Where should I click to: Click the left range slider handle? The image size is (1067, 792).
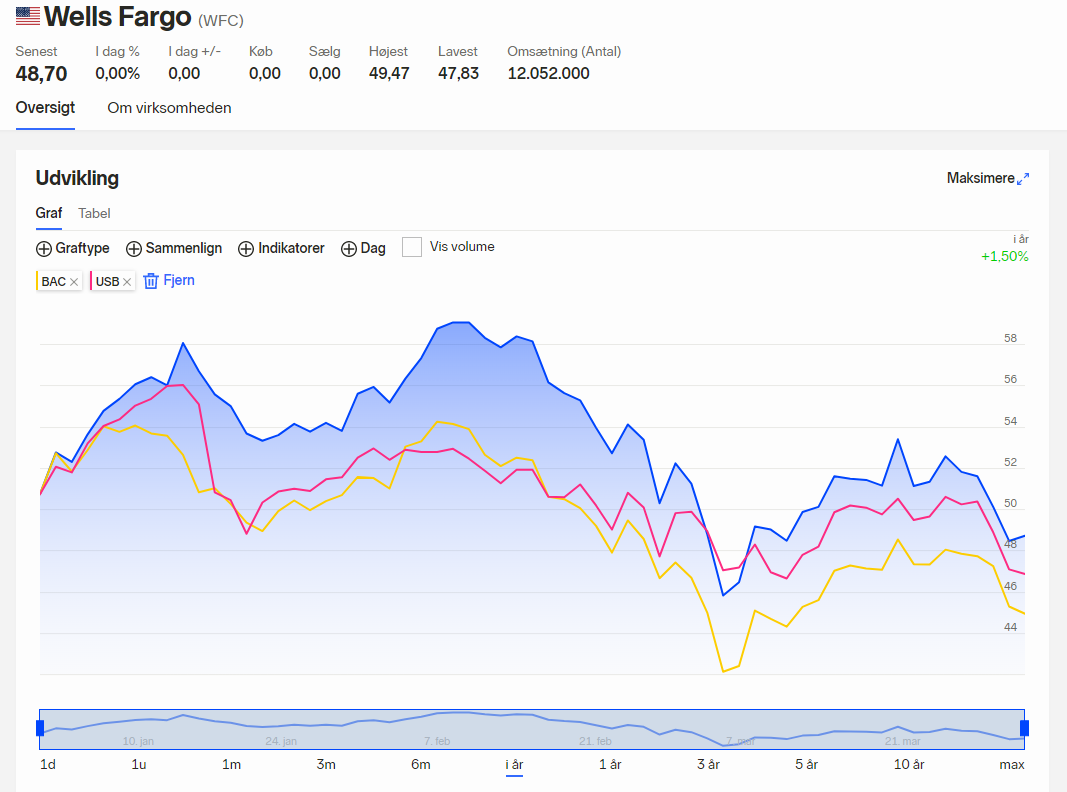pos(40,728)
